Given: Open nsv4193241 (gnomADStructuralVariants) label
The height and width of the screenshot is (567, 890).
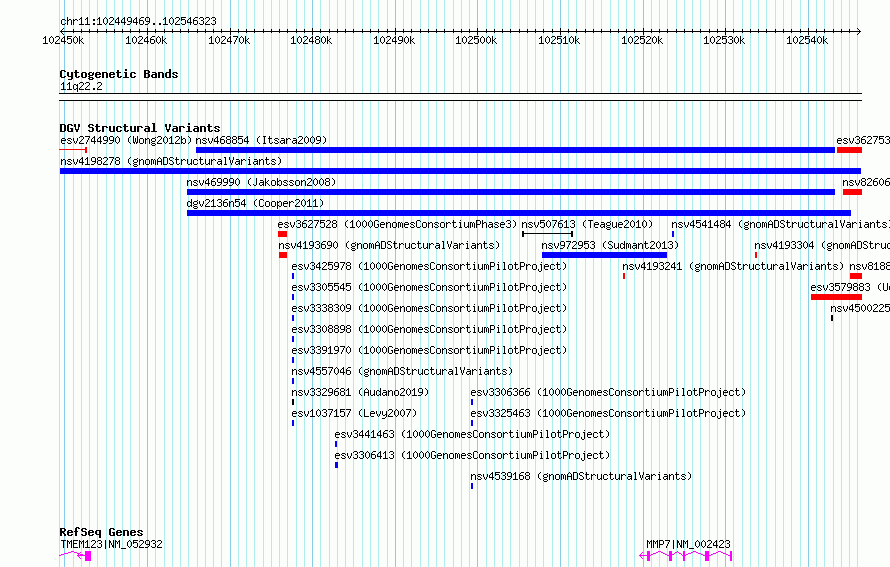Looking at the screenshot, I should pyautogui.click(x=733, y=266).
